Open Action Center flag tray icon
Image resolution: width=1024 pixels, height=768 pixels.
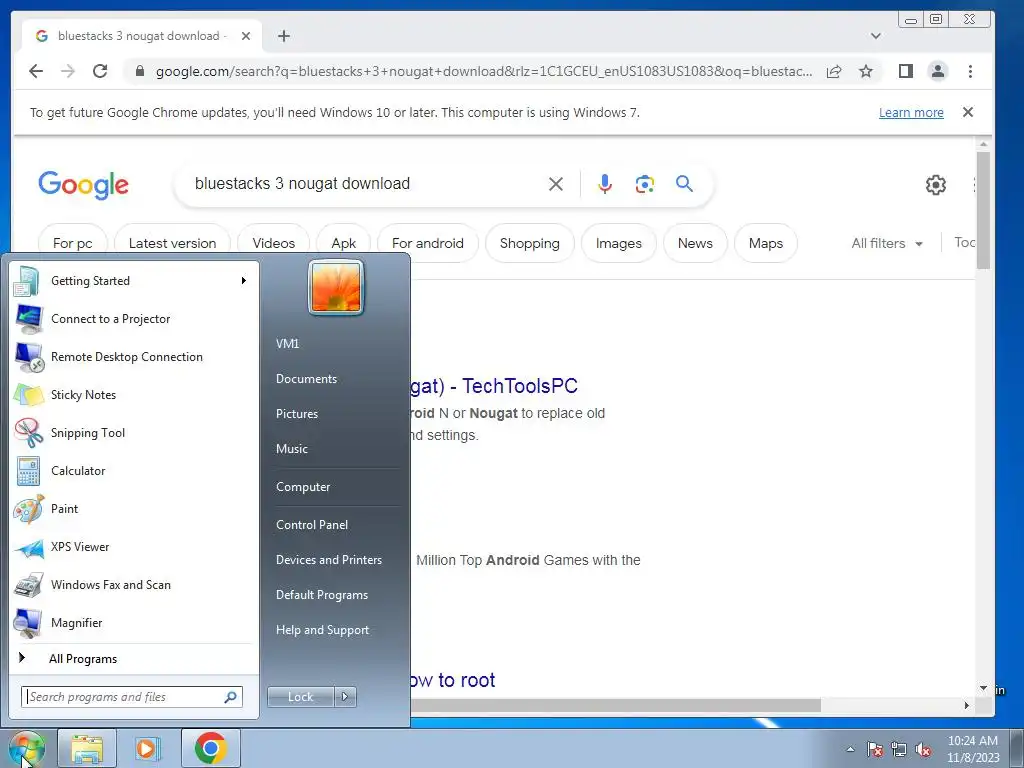[875, 750]
